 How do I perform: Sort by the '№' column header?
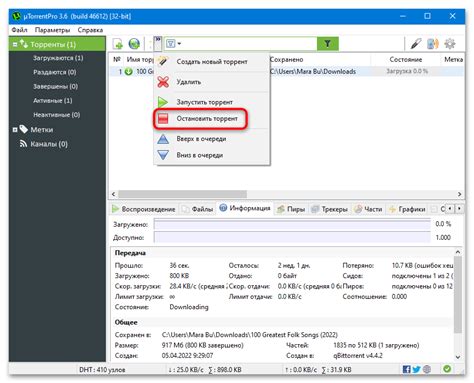pyautogui.click(x=117, y=59)
